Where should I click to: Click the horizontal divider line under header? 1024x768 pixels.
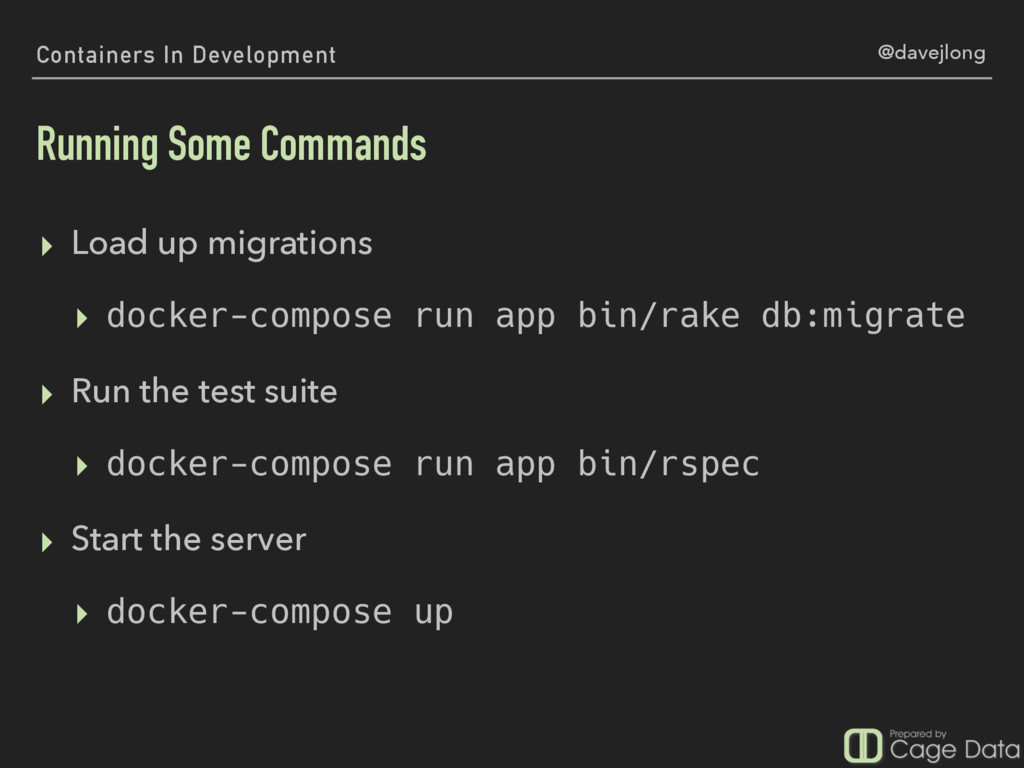pyautogui.click(x=512, y=78)
